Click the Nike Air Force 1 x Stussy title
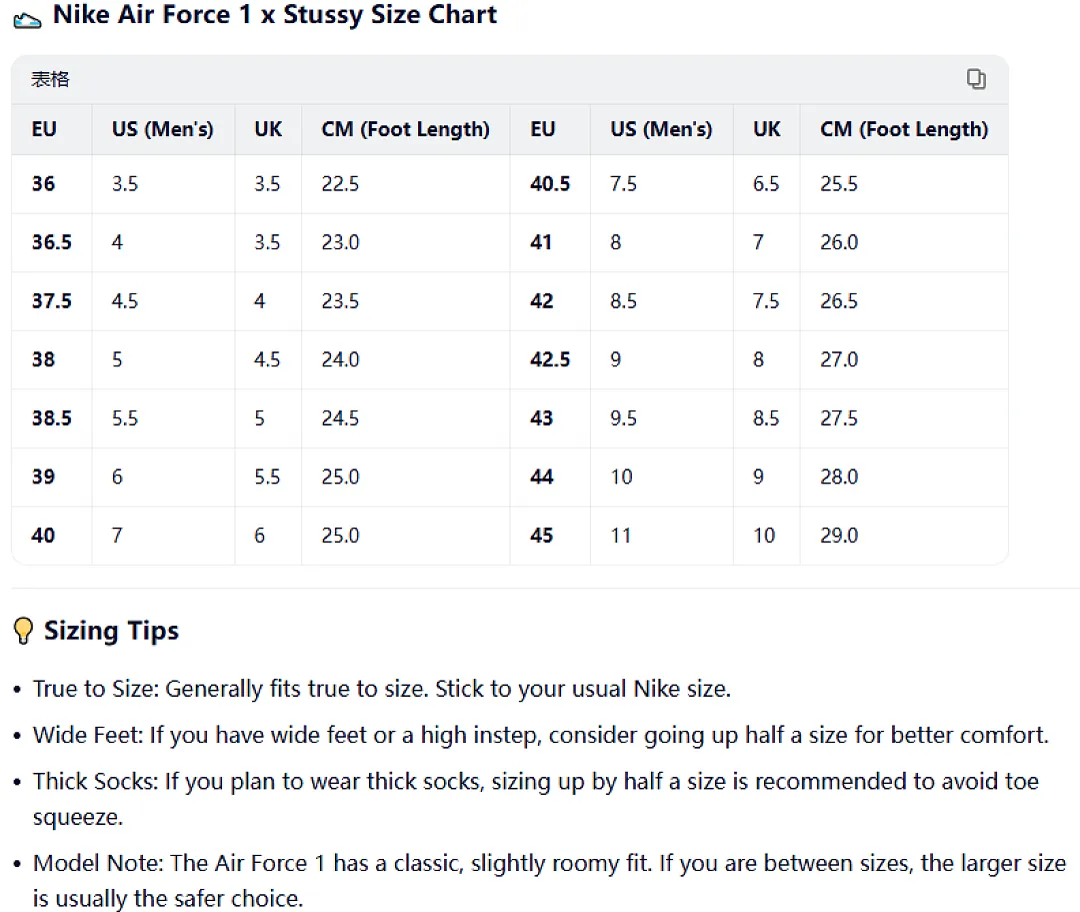Viewport: 1080px width, 912px height. pos(275,15)
